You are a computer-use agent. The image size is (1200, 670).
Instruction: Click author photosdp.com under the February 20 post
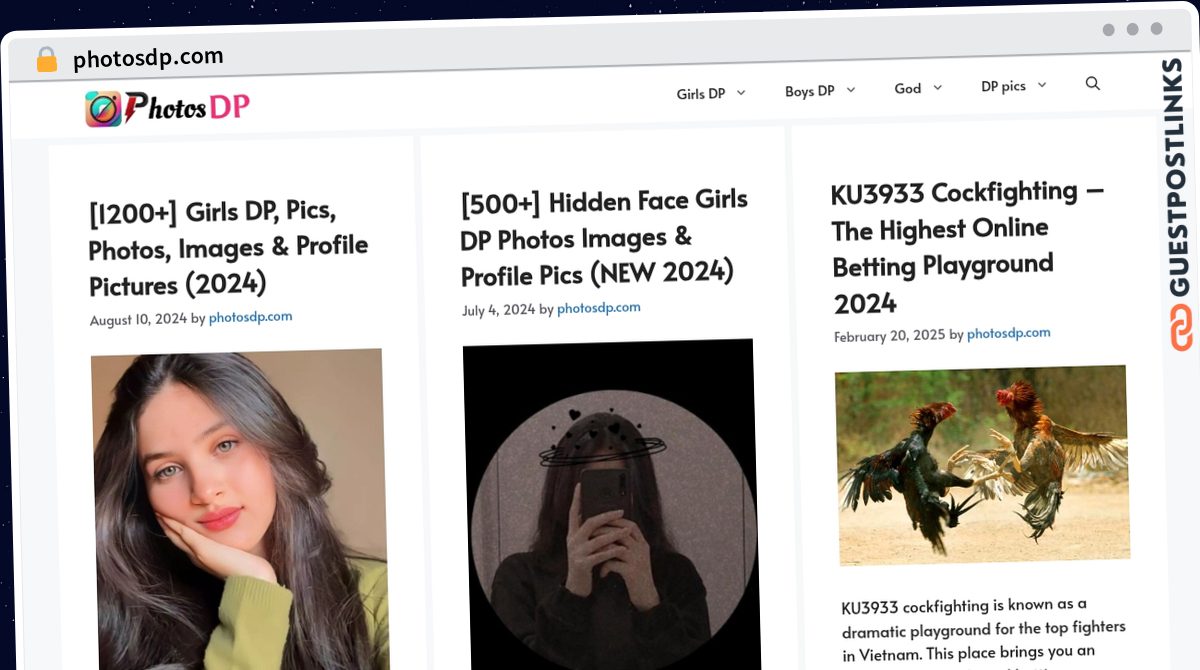pyautogui.click(x=1008, y=333)
